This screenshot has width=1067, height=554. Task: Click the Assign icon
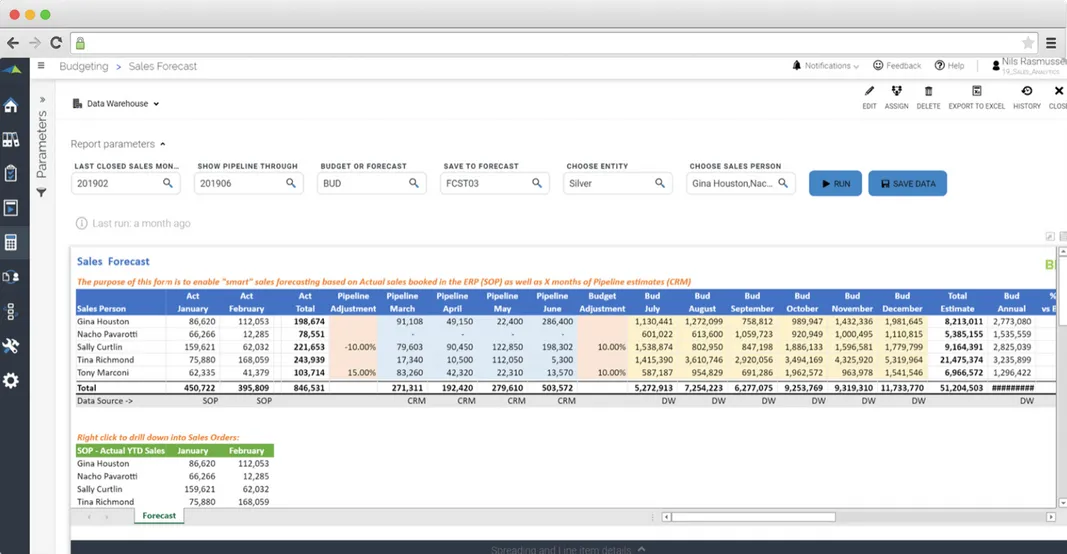click(896, 91)
